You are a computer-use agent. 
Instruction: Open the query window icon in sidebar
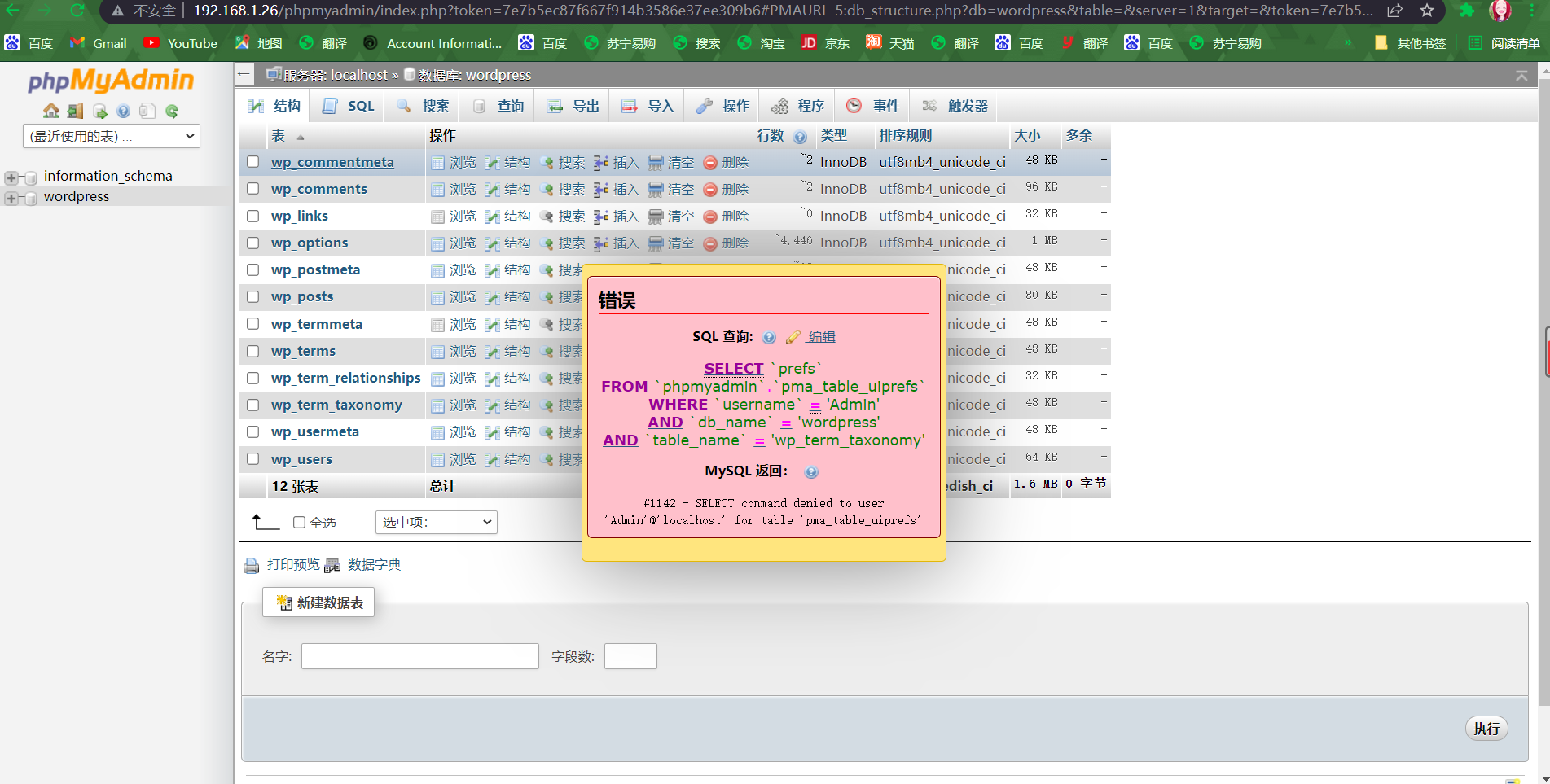(x=99, y=111)
